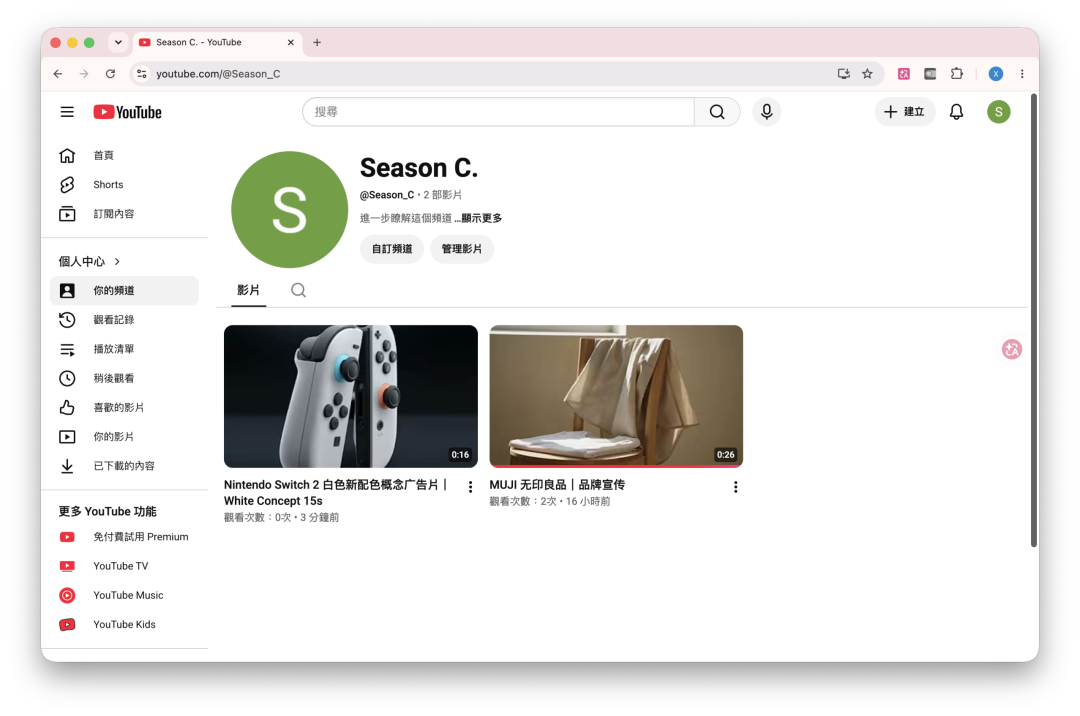
Task: Expand 個人中心 section chevron
Action: tap(117, 262)
